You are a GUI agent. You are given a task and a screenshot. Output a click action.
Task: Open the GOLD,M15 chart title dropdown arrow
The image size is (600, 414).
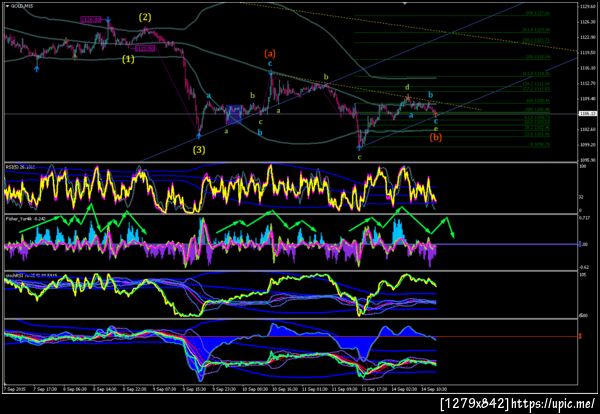click(x=7, y=6)
